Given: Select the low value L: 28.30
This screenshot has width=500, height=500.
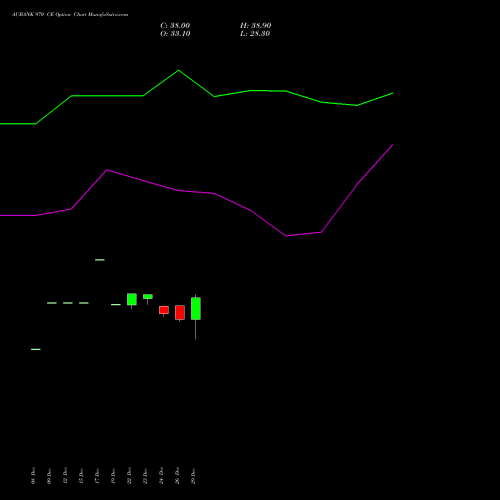Looking at the screenshot, I should pos(255,34).
